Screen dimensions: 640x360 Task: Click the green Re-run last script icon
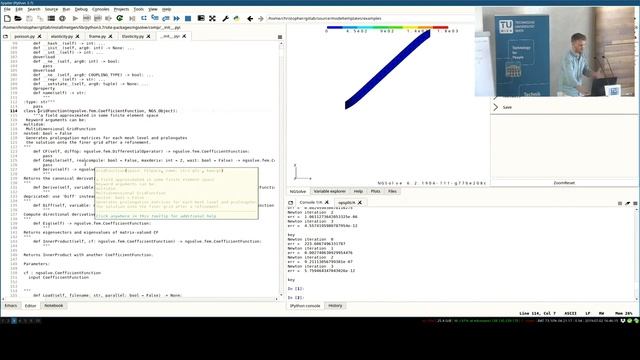[120, 18]
